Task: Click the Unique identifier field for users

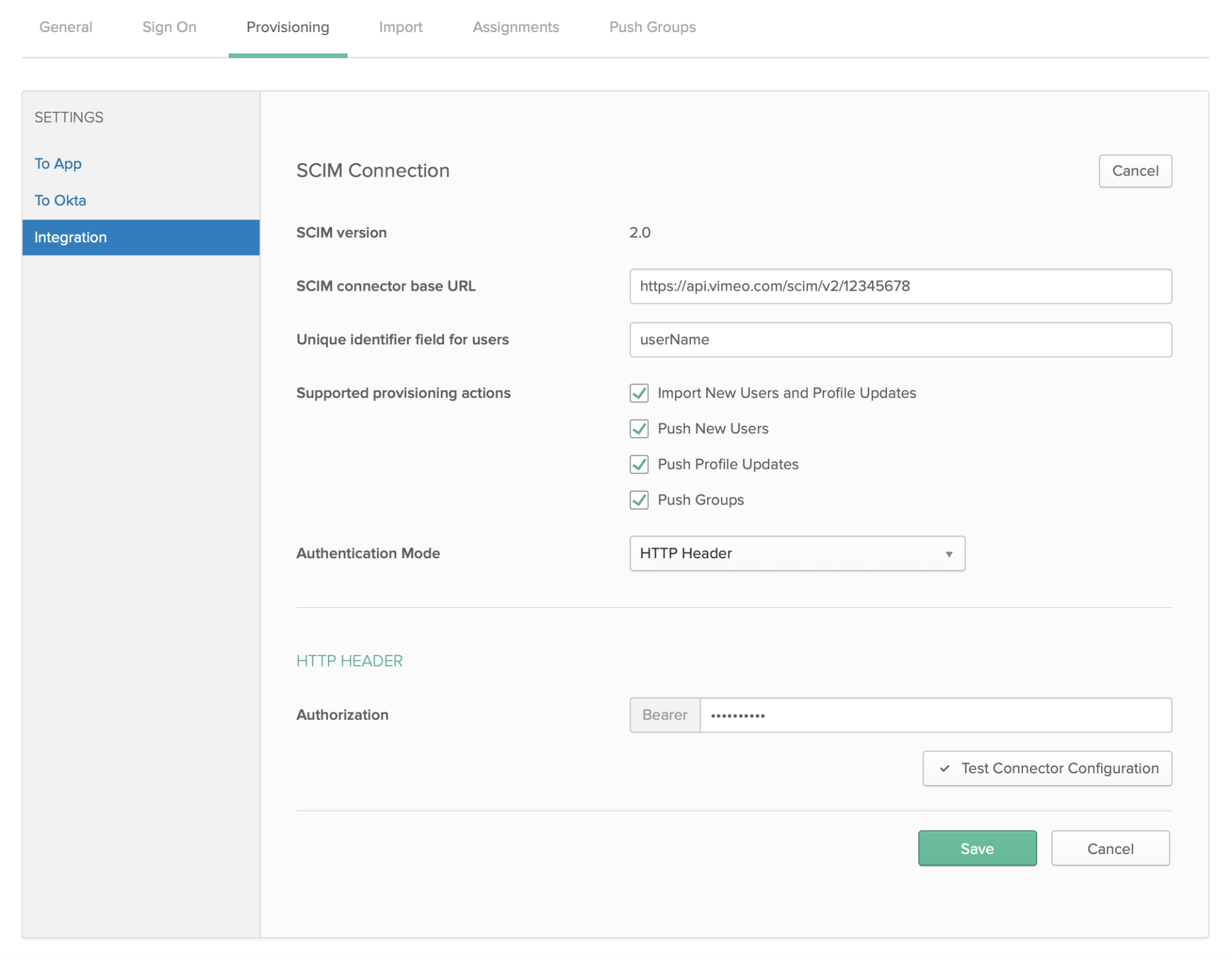Action: click(900, 339)
